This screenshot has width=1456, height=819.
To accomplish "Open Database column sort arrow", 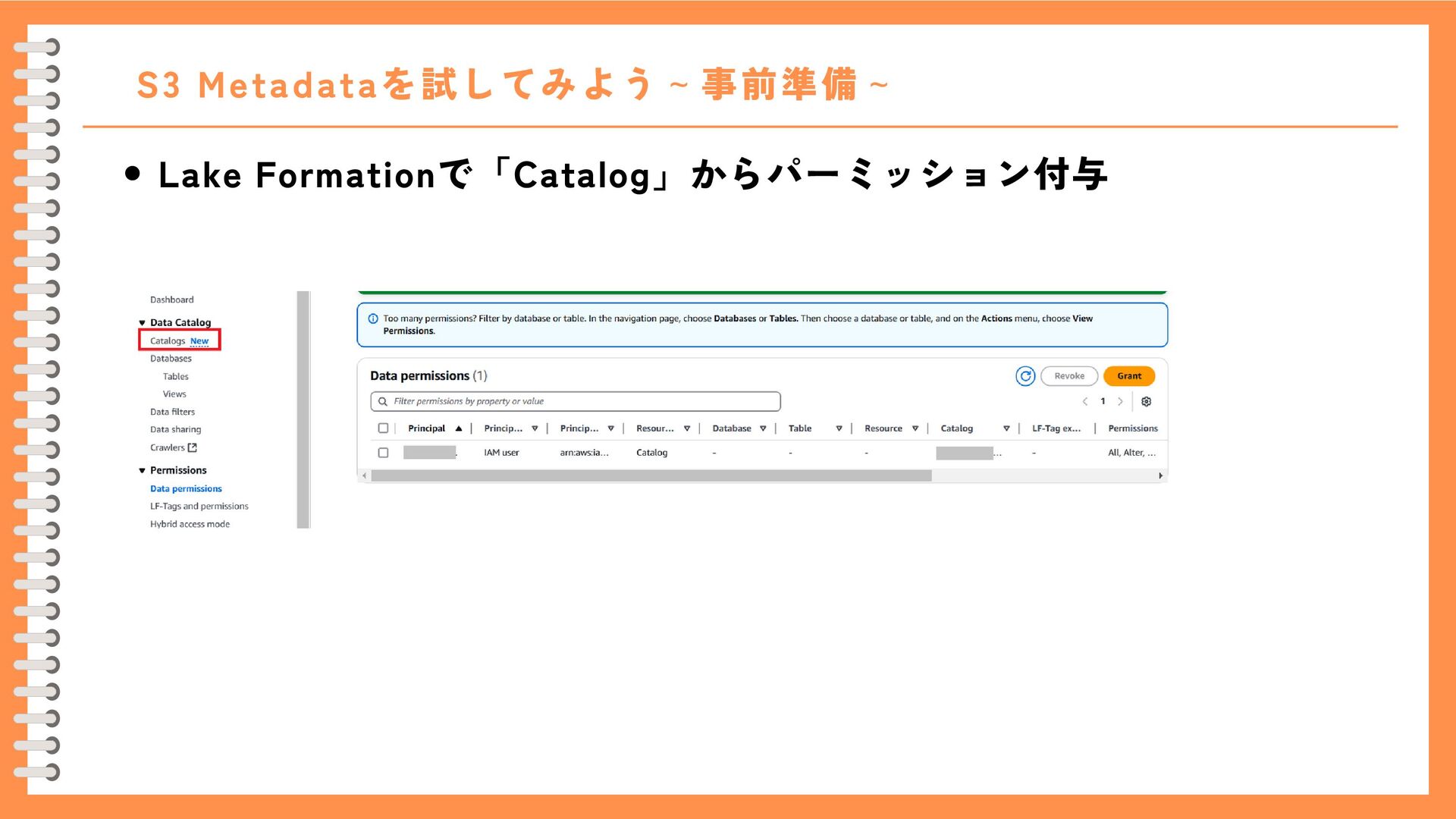I will [763, 428].
